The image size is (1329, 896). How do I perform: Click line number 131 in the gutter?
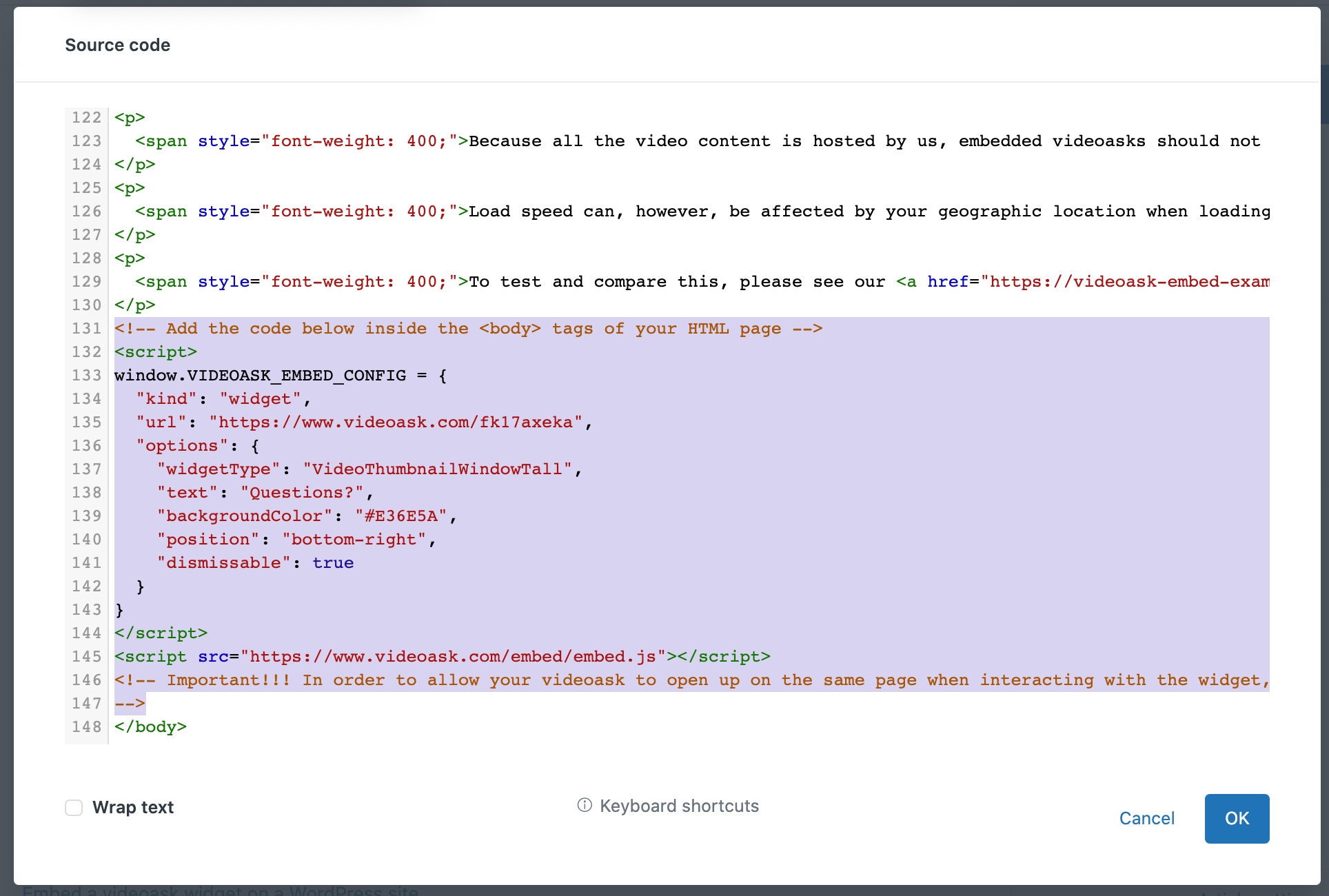pyautogui.click(x=86, y=329)
